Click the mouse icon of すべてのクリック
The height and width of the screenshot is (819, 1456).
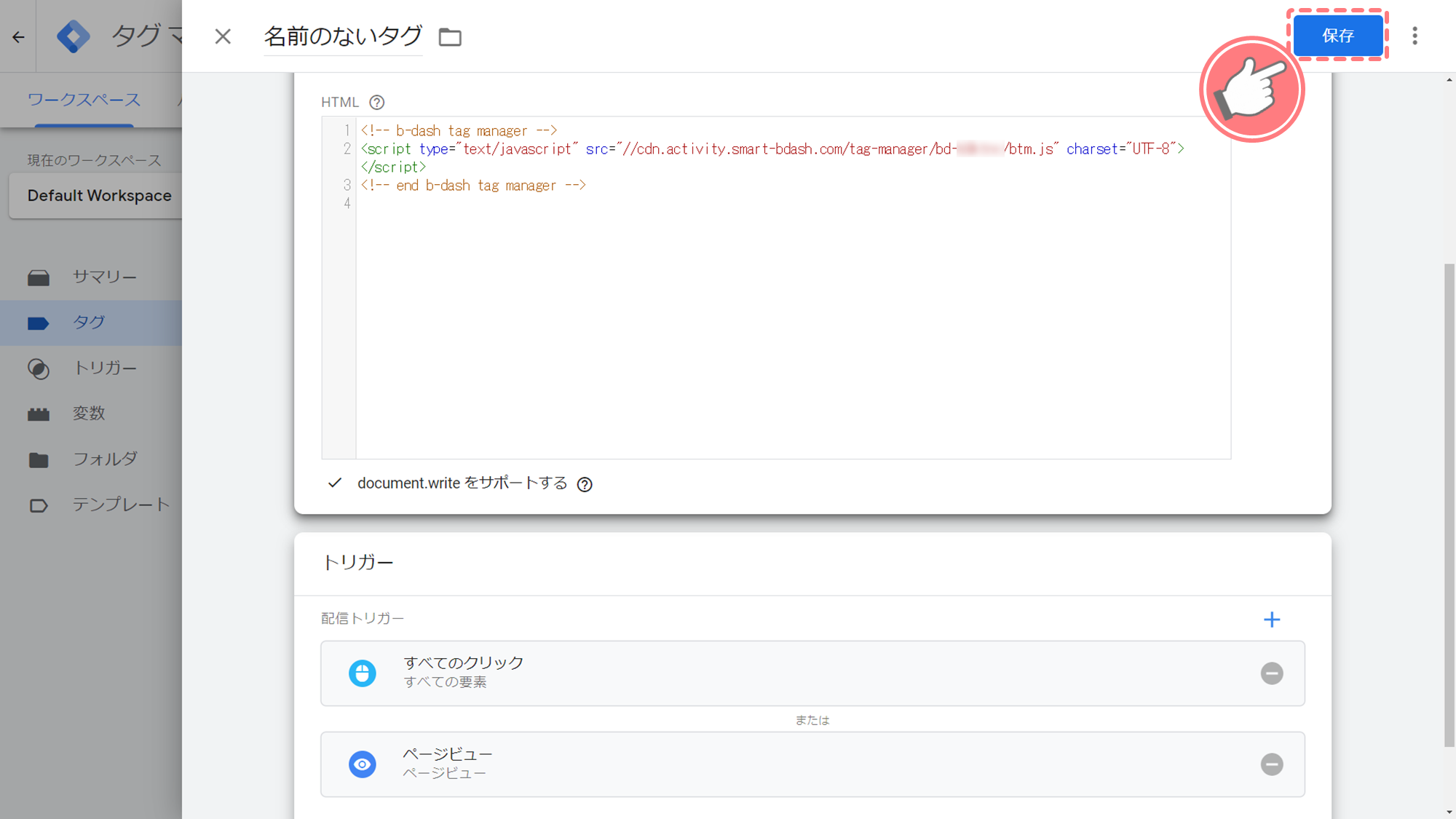pos(363,673)
